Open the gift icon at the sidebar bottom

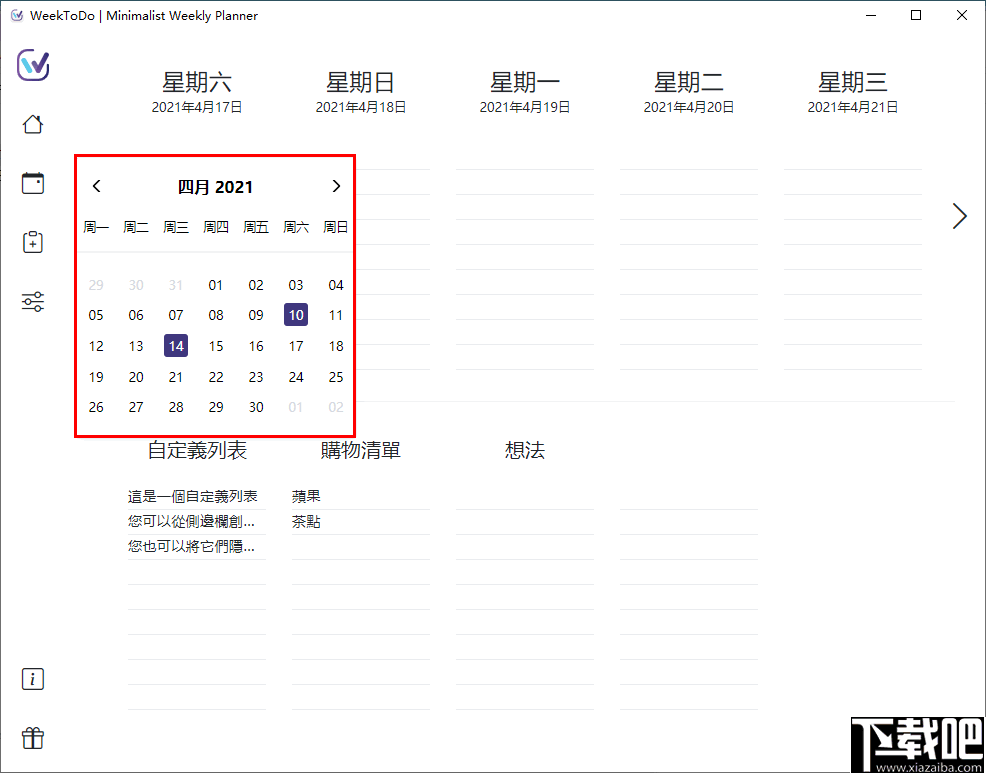point(32,738)
